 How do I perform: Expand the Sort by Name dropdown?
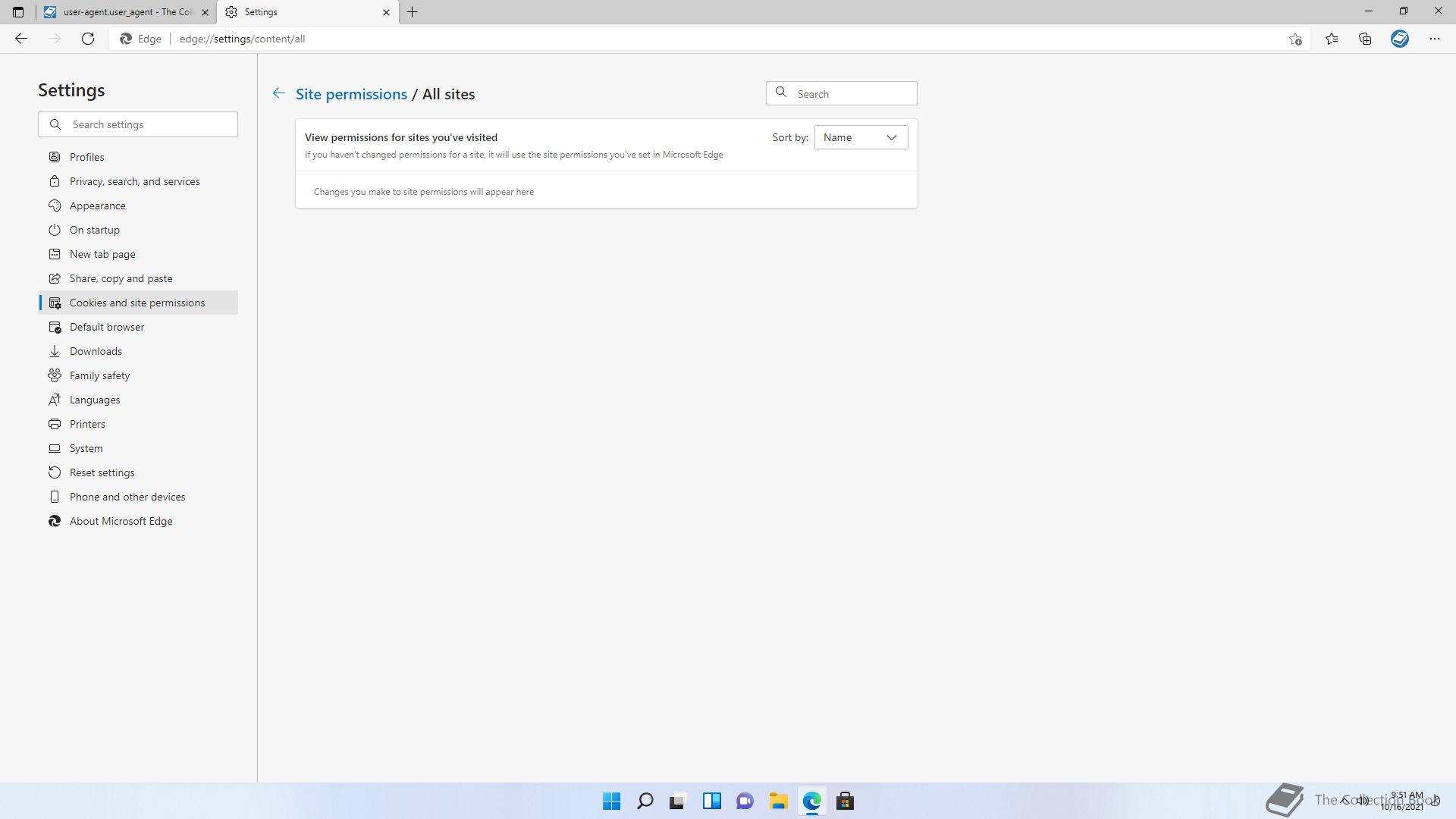[861, 137]
